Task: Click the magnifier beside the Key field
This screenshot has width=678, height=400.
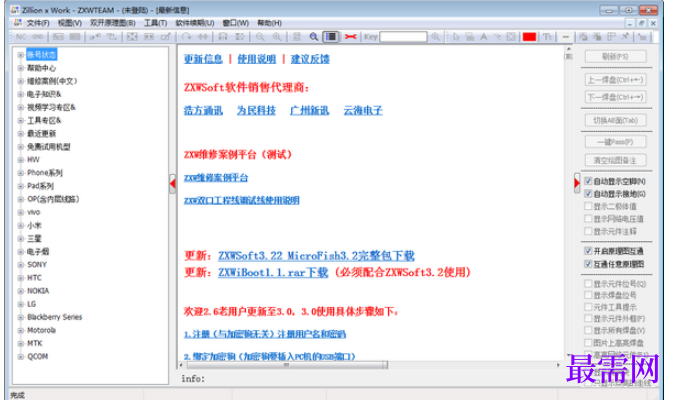Action: [x=435, y=37]
